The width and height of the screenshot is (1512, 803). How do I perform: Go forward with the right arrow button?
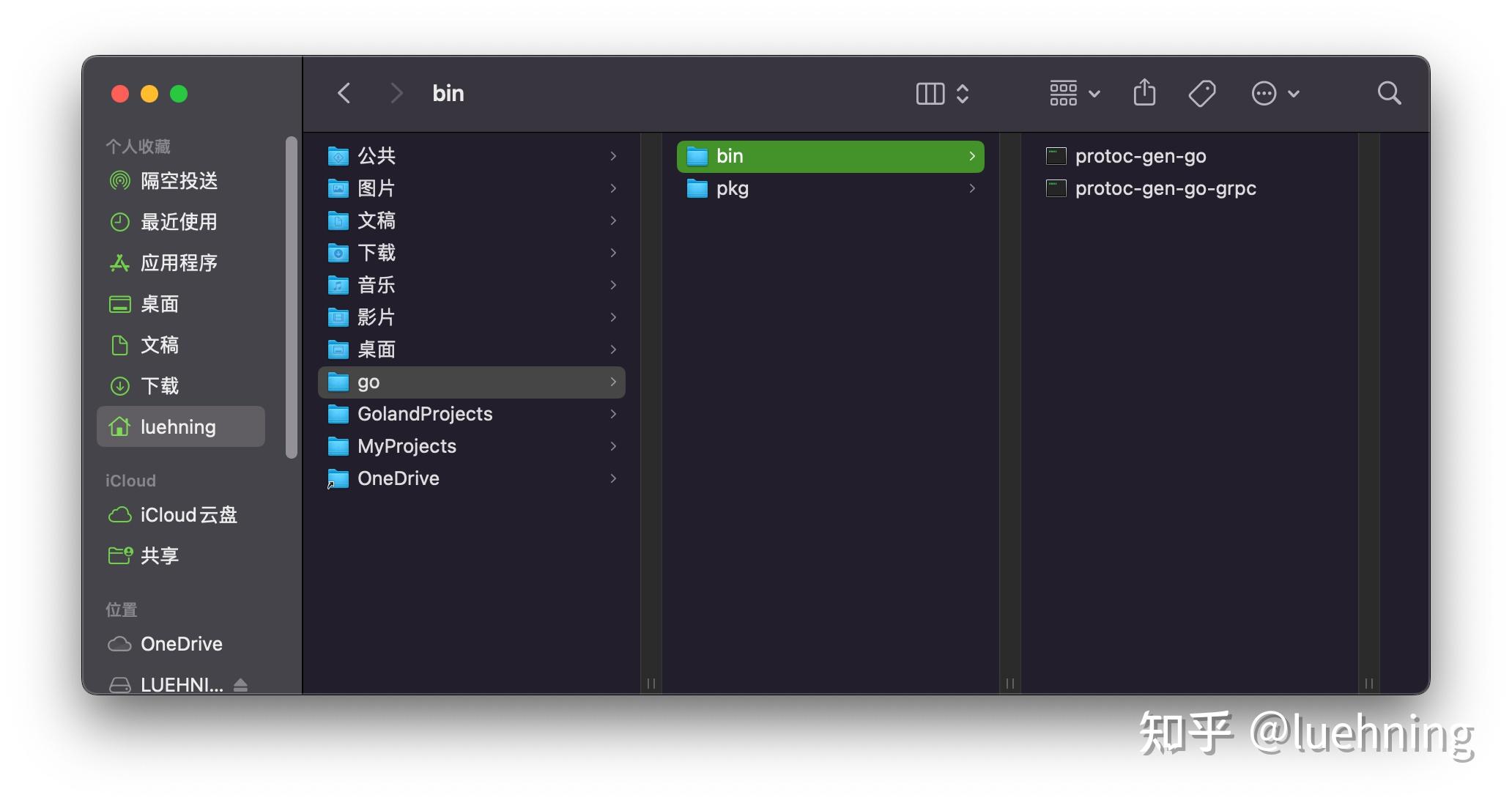point(396,93)
